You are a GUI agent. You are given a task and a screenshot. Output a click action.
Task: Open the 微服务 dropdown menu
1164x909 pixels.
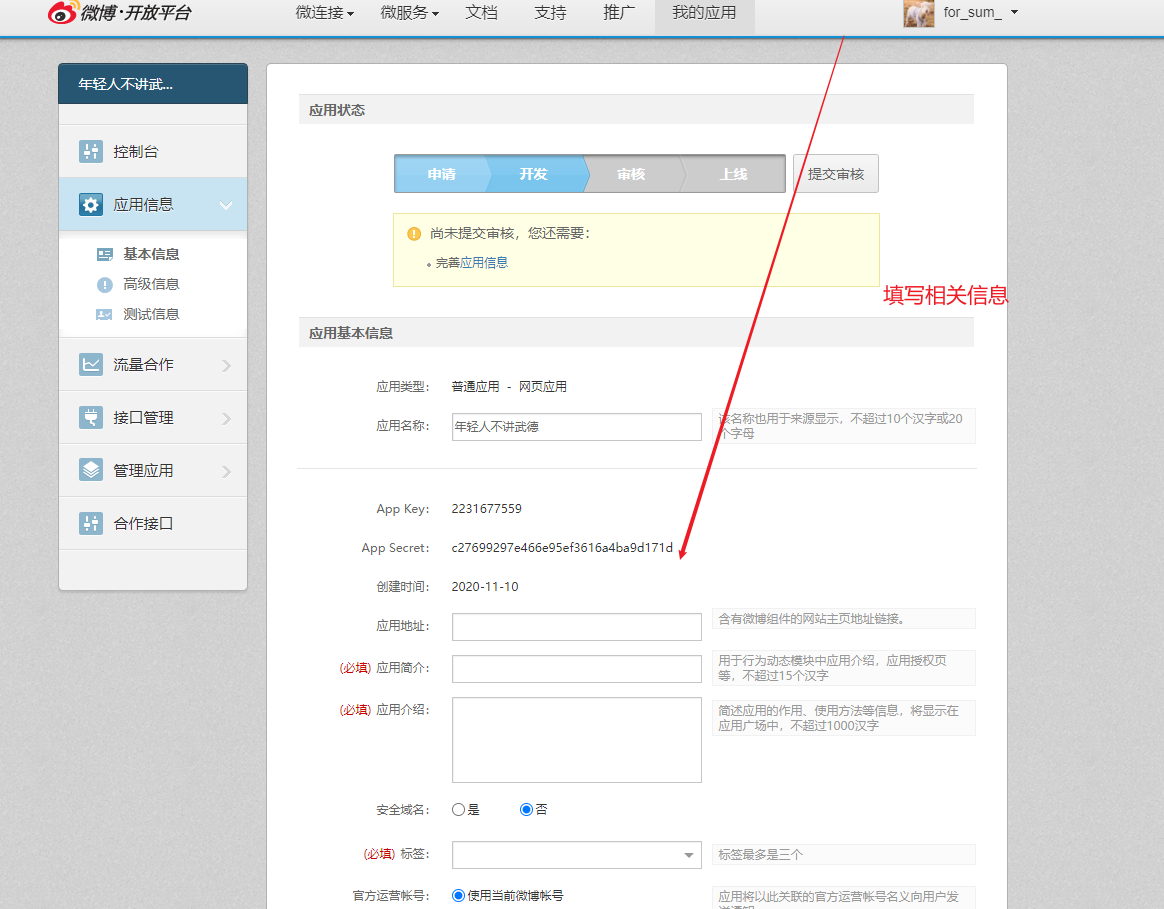410,13
